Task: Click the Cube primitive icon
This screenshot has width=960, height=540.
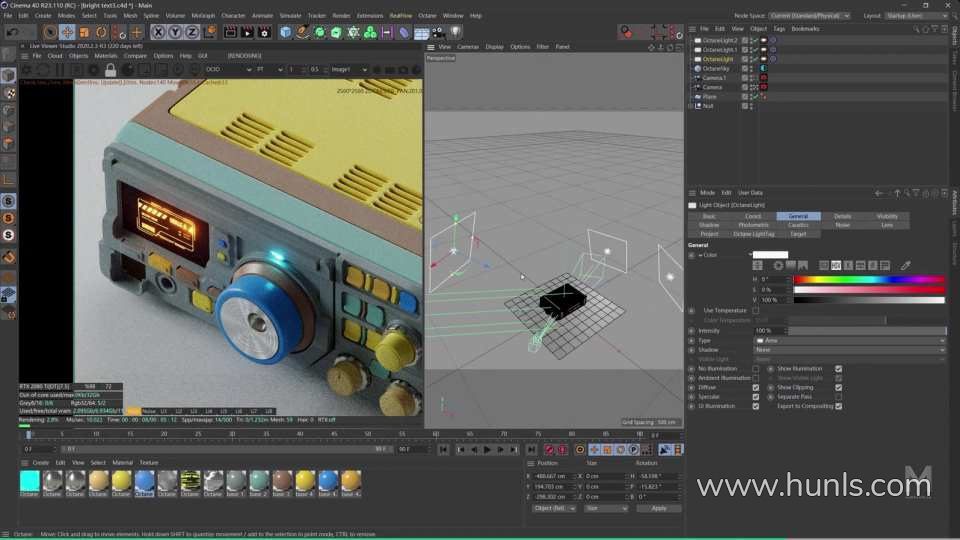Action: pos(286,32)
